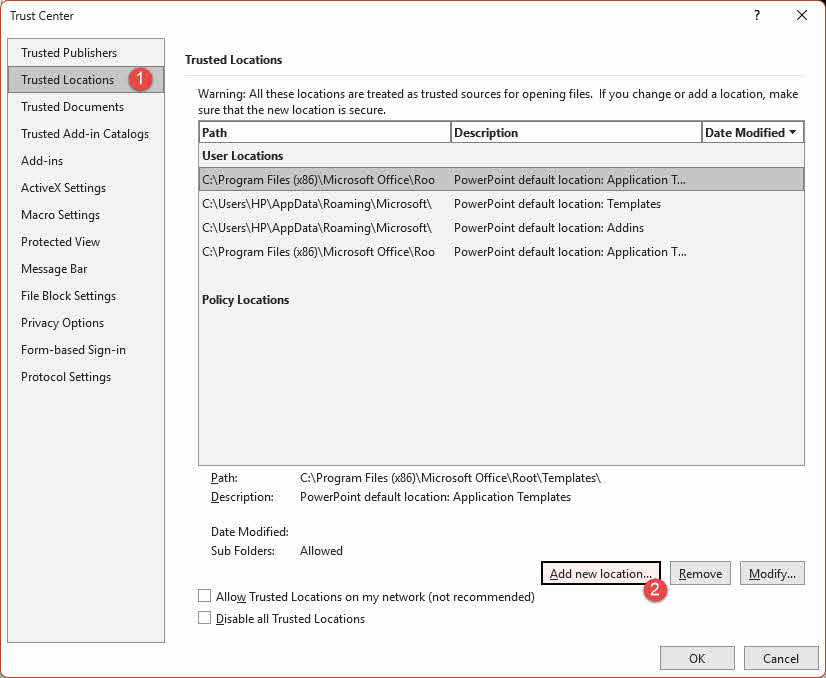826x678 pixels.
Task: Confirm settings with the OK button
Action: pyautogui.click(x=697, y=658)
